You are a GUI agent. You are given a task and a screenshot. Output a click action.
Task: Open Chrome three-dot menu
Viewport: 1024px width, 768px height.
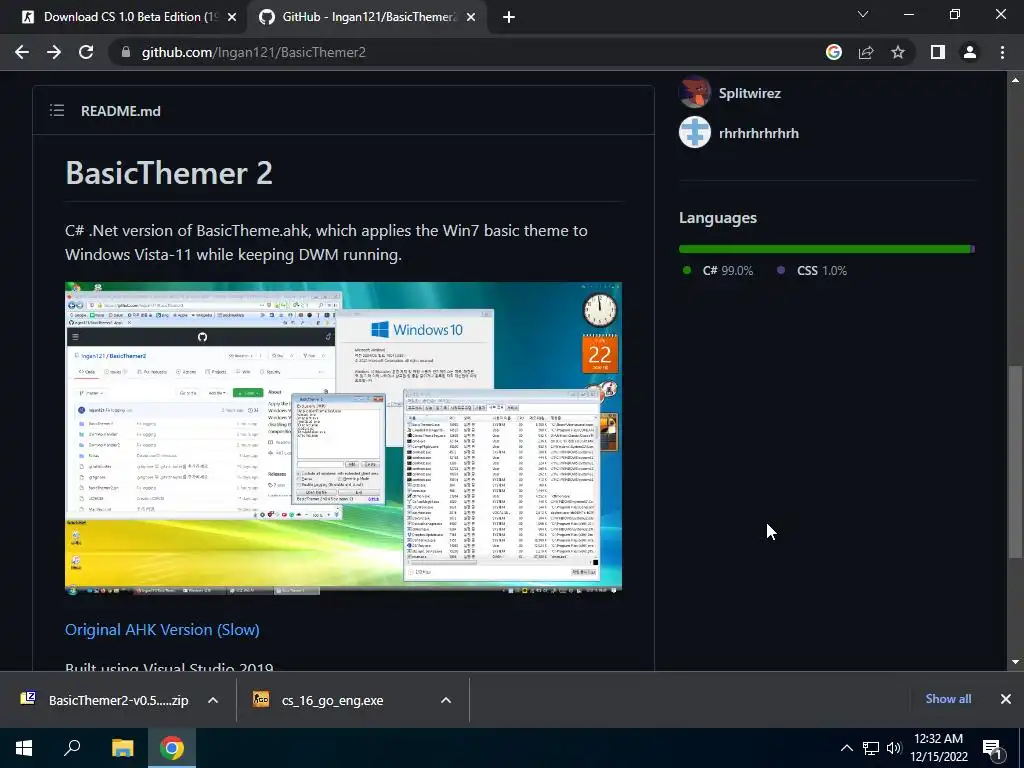1002,52
